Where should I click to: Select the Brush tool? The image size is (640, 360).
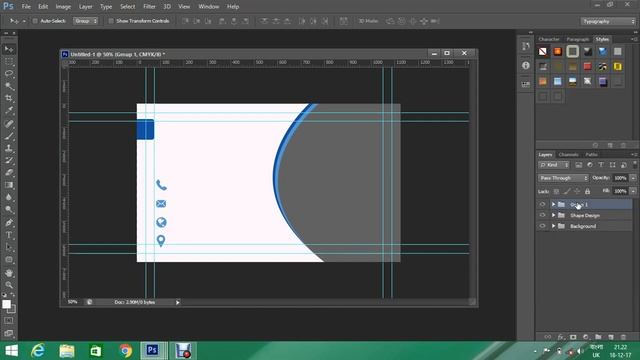click(x=9, y=136)
